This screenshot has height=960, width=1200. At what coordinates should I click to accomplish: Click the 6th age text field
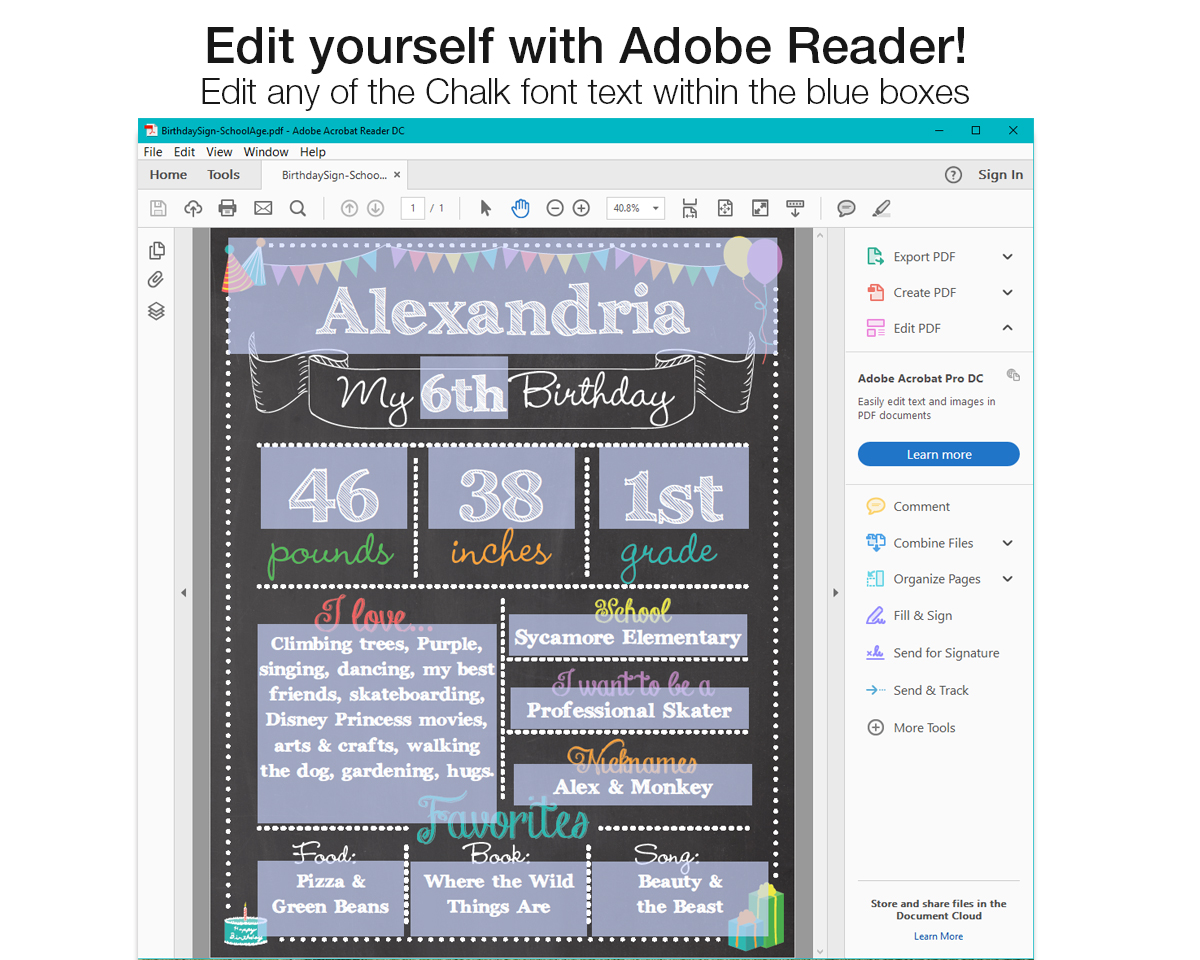tap(463, 388)
